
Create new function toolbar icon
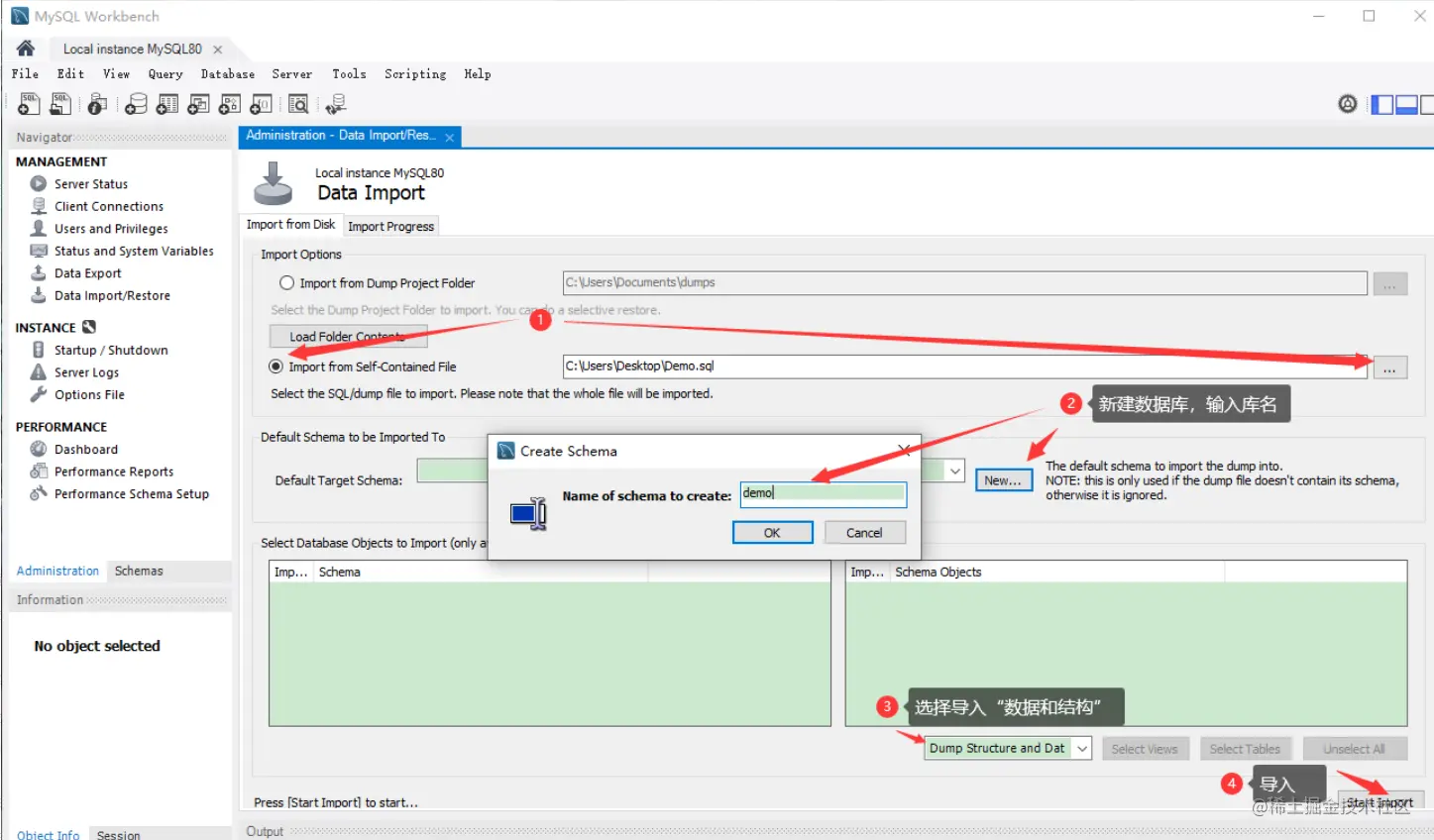pyautogui.click(x=262, y=103)
